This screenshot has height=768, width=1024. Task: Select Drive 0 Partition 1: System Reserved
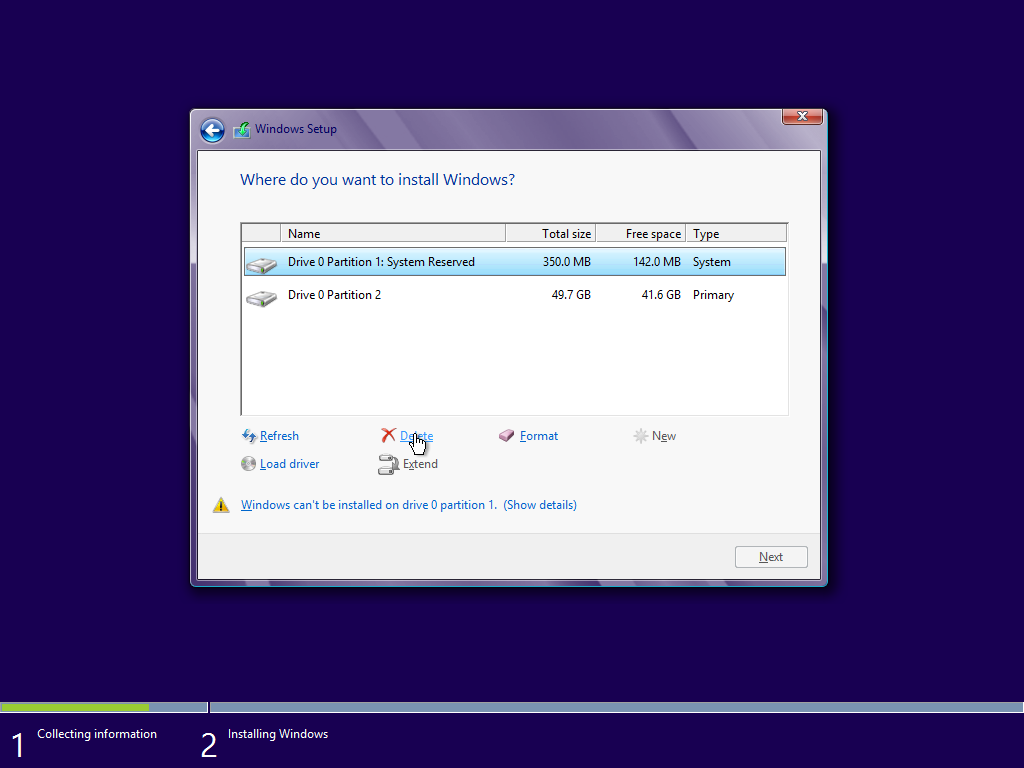tap(515, 262)
